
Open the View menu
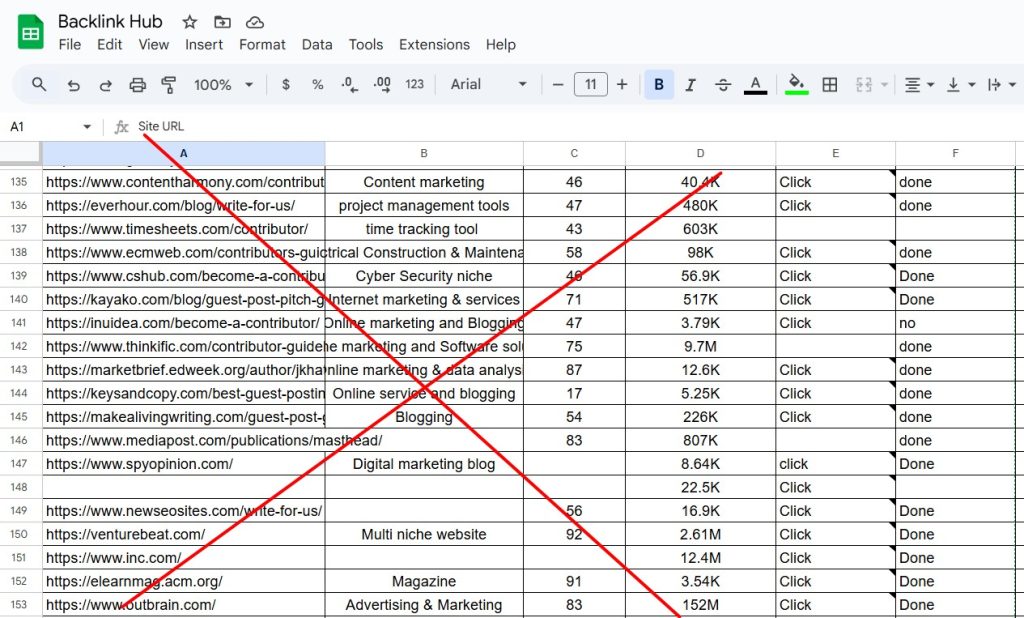(153, 44)
